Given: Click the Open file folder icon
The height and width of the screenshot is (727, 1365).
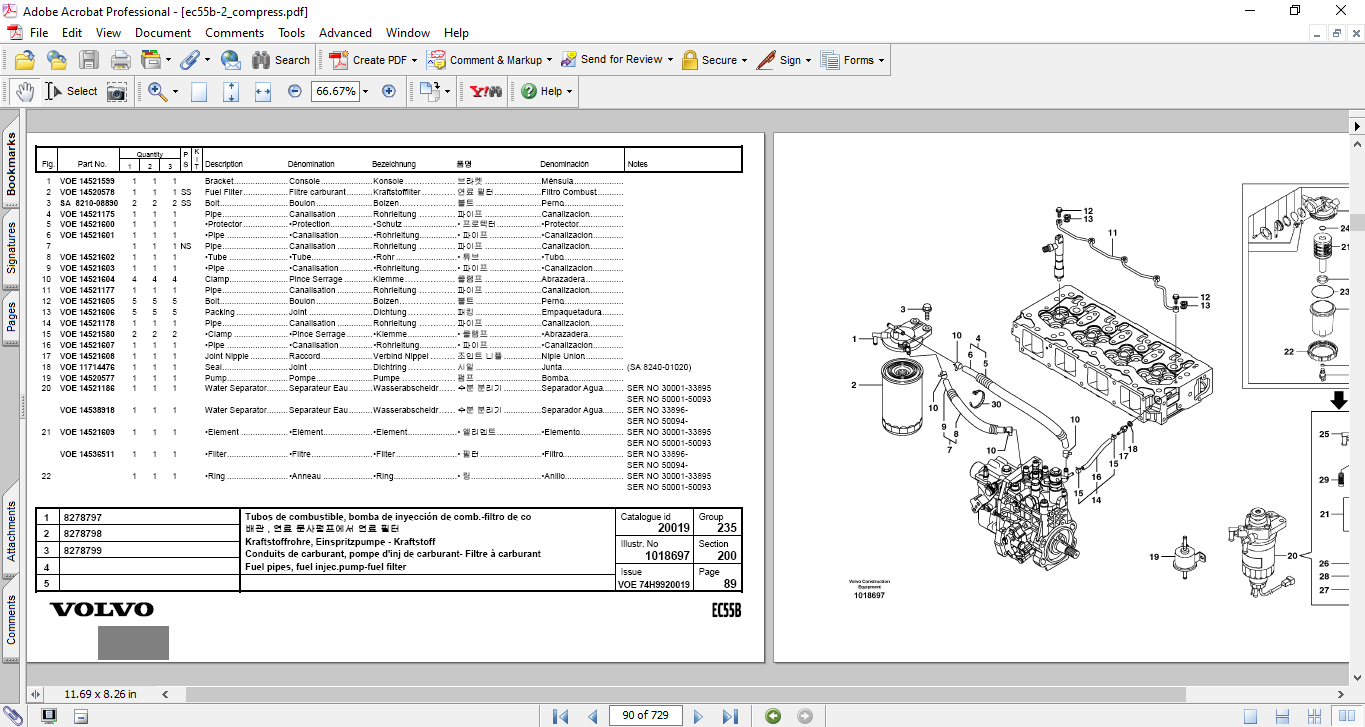Looking at the screenshot, I should (x=25, y=60).
